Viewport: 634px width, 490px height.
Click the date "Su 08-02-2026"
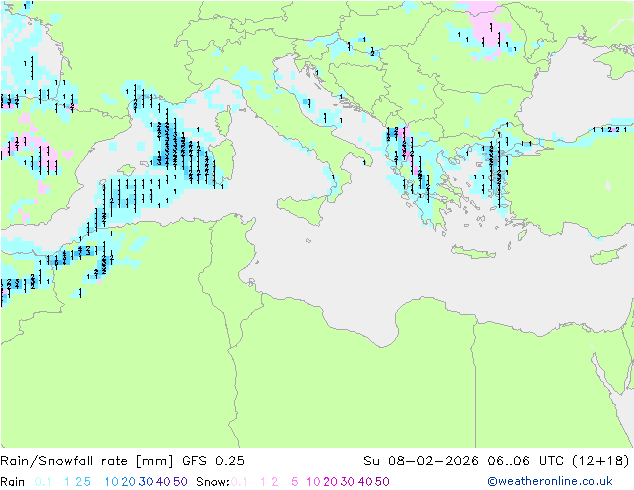[421, 461]
